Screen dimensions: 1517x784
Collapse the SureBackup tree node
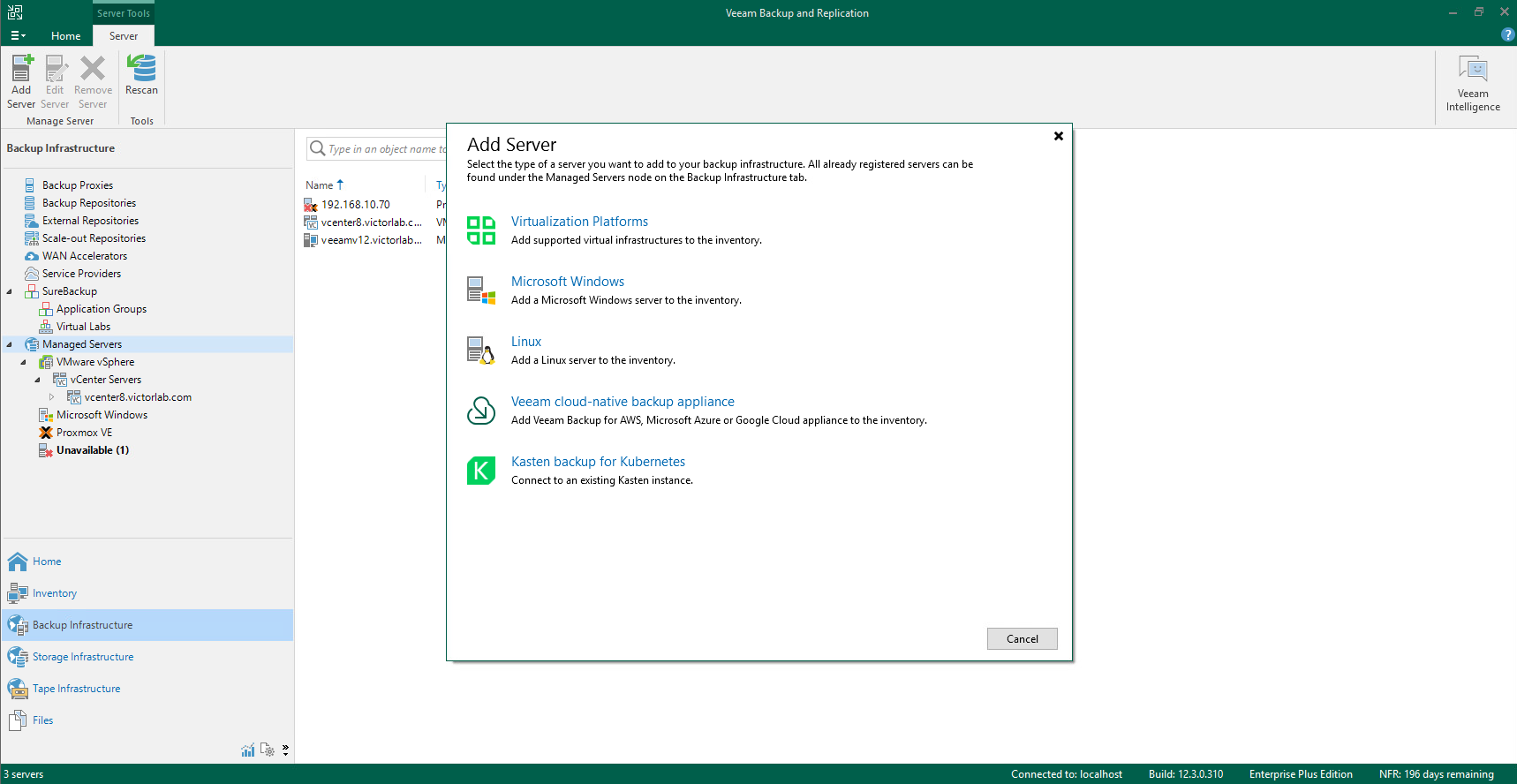coord(10,291)
